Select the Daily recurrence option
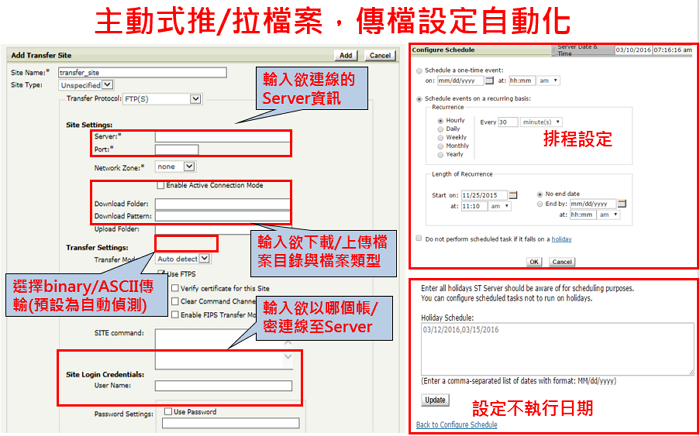 click(441, 129)
